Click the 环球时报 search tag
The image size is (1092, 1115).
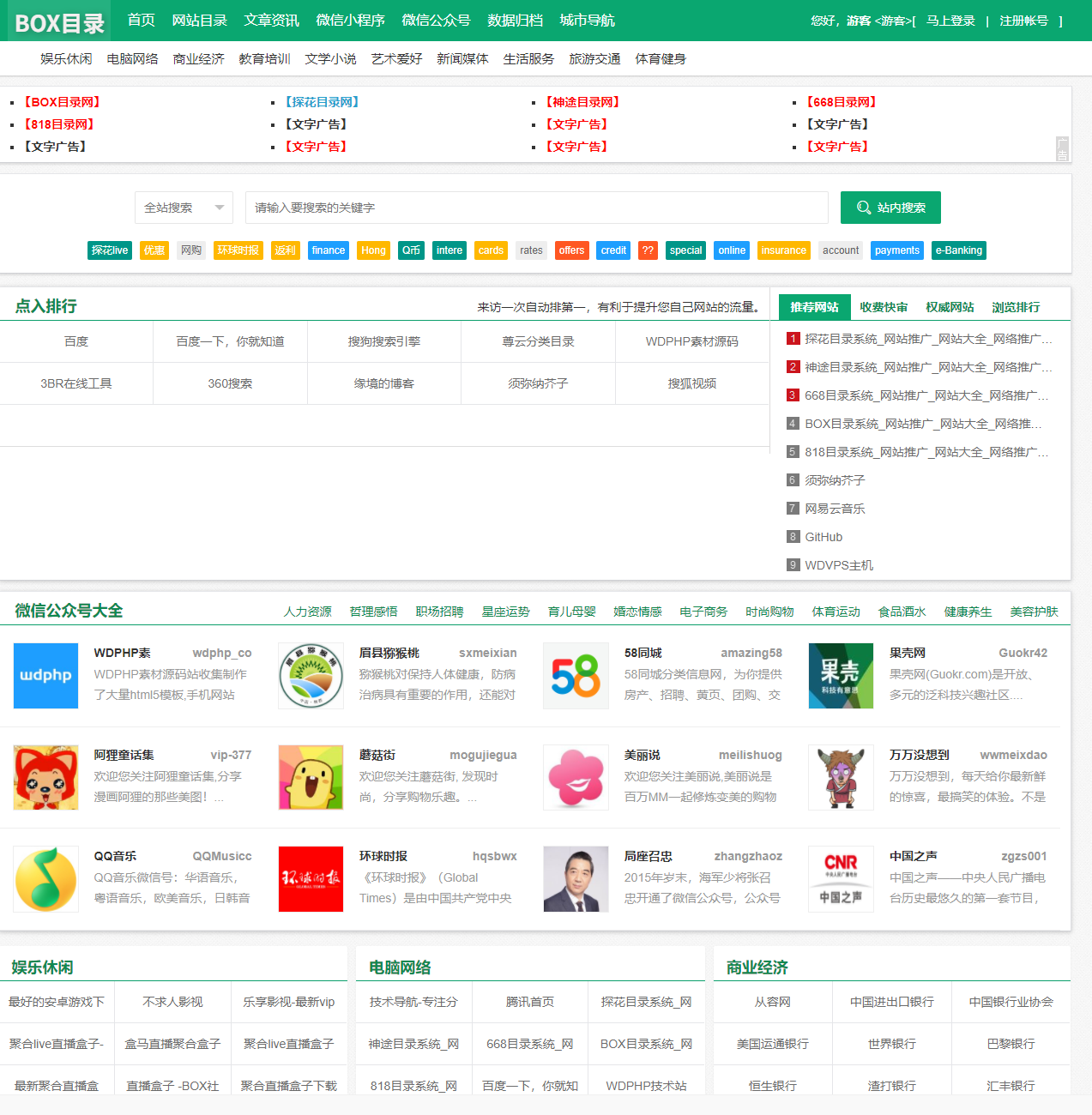(x=238, y=250)
